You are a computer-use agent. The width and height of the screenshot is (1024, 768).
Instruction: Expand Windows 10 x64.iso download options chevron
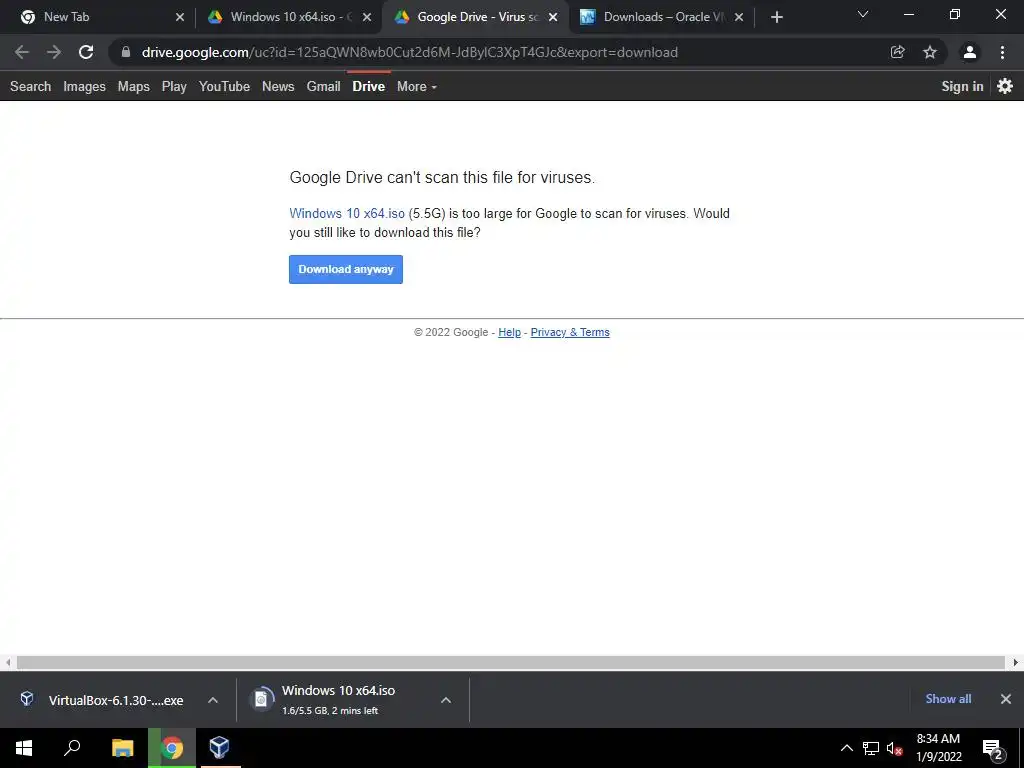tap(446, 700)
